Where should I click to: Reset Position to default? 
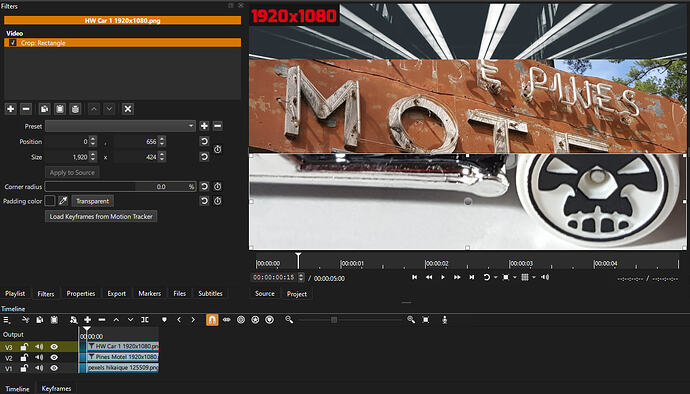(204, 141)
